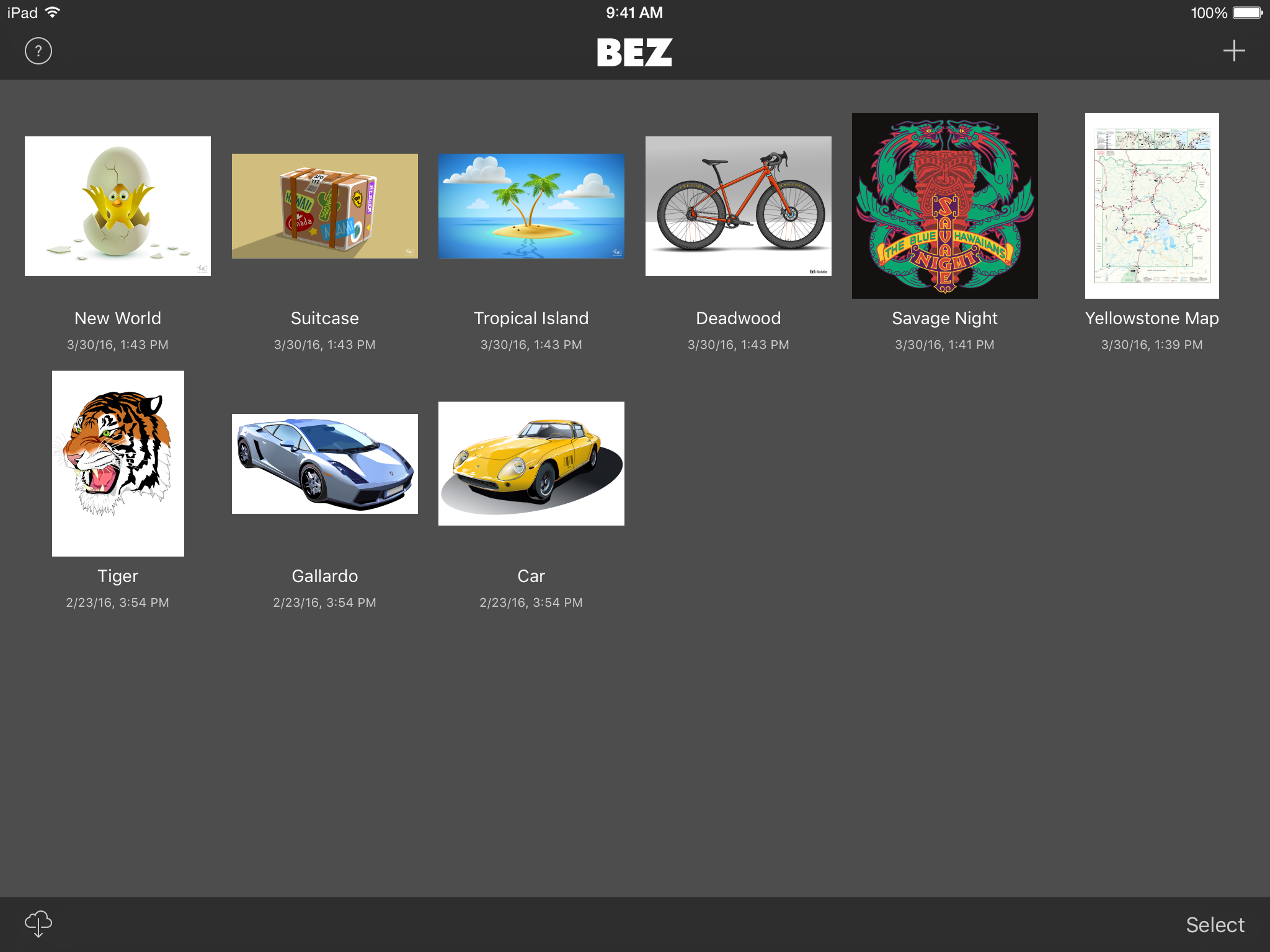Click the Tropical Island title label
This screenshot has width=1270, height=952.
[531, 318]
